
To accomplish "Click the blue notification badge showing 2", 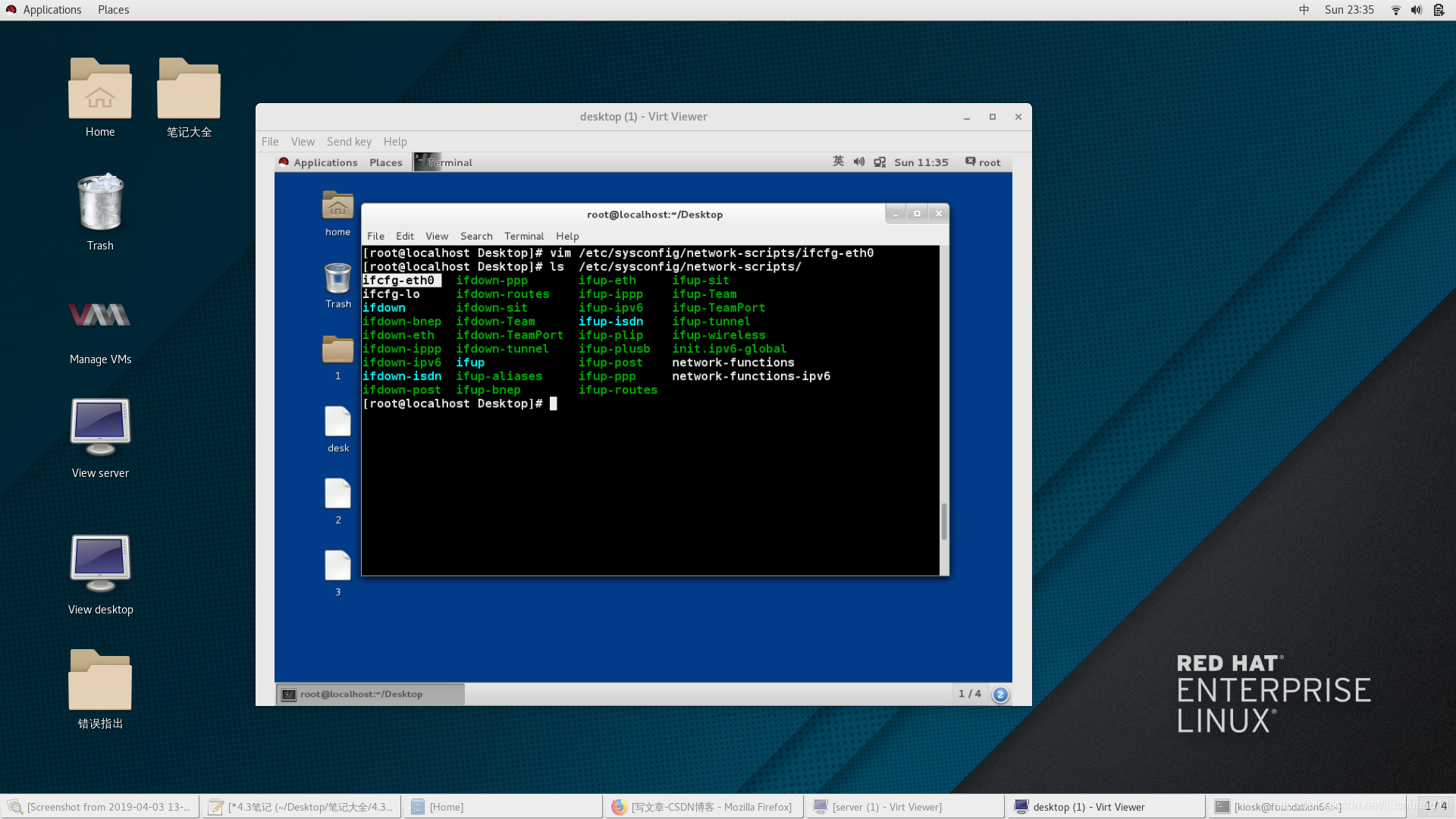I will pyautogui.click(x=1000, y=694).
